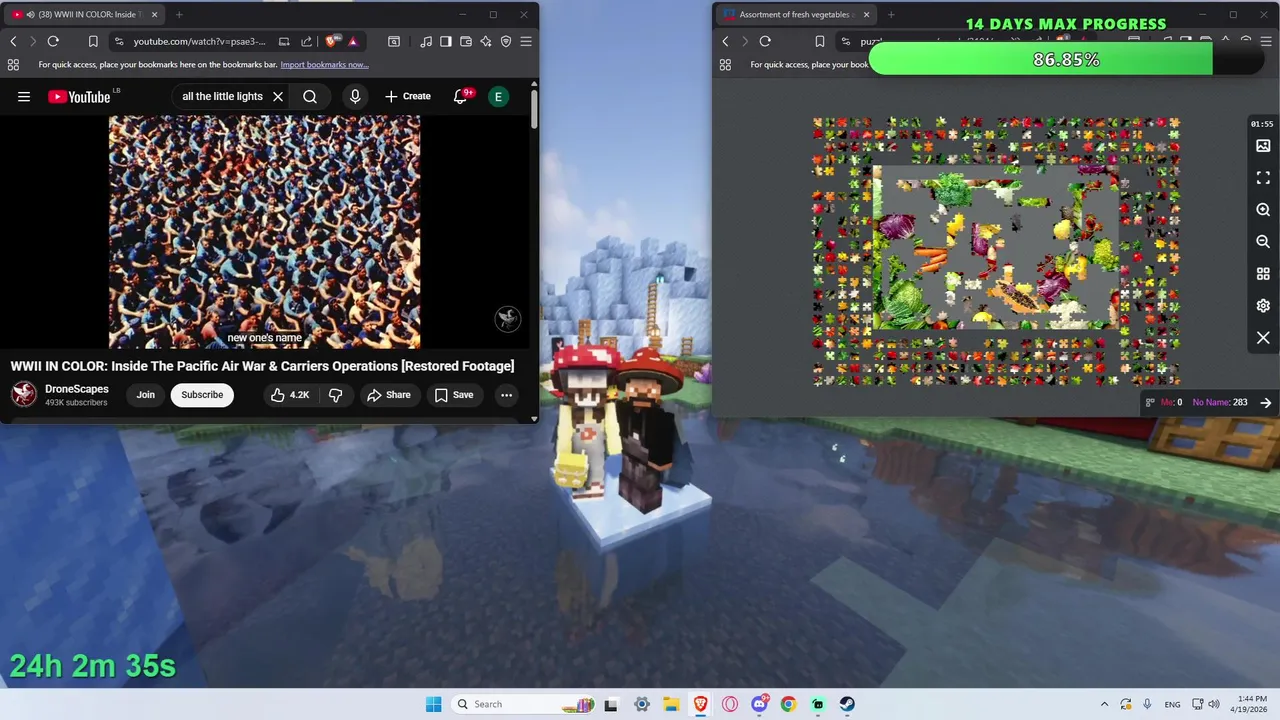1280x720 pixels.
Task: Open the DroneScapes channel avatar
Action: coord(24,395)
